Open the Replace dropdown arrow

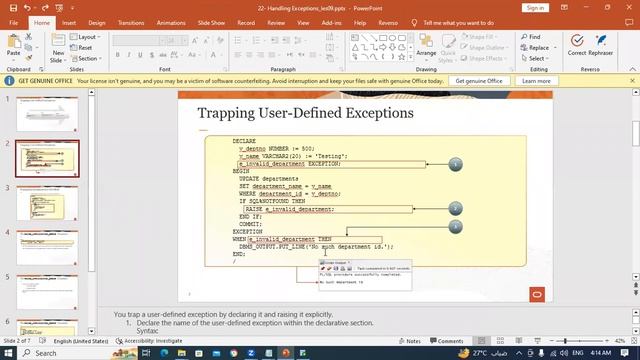555,48
